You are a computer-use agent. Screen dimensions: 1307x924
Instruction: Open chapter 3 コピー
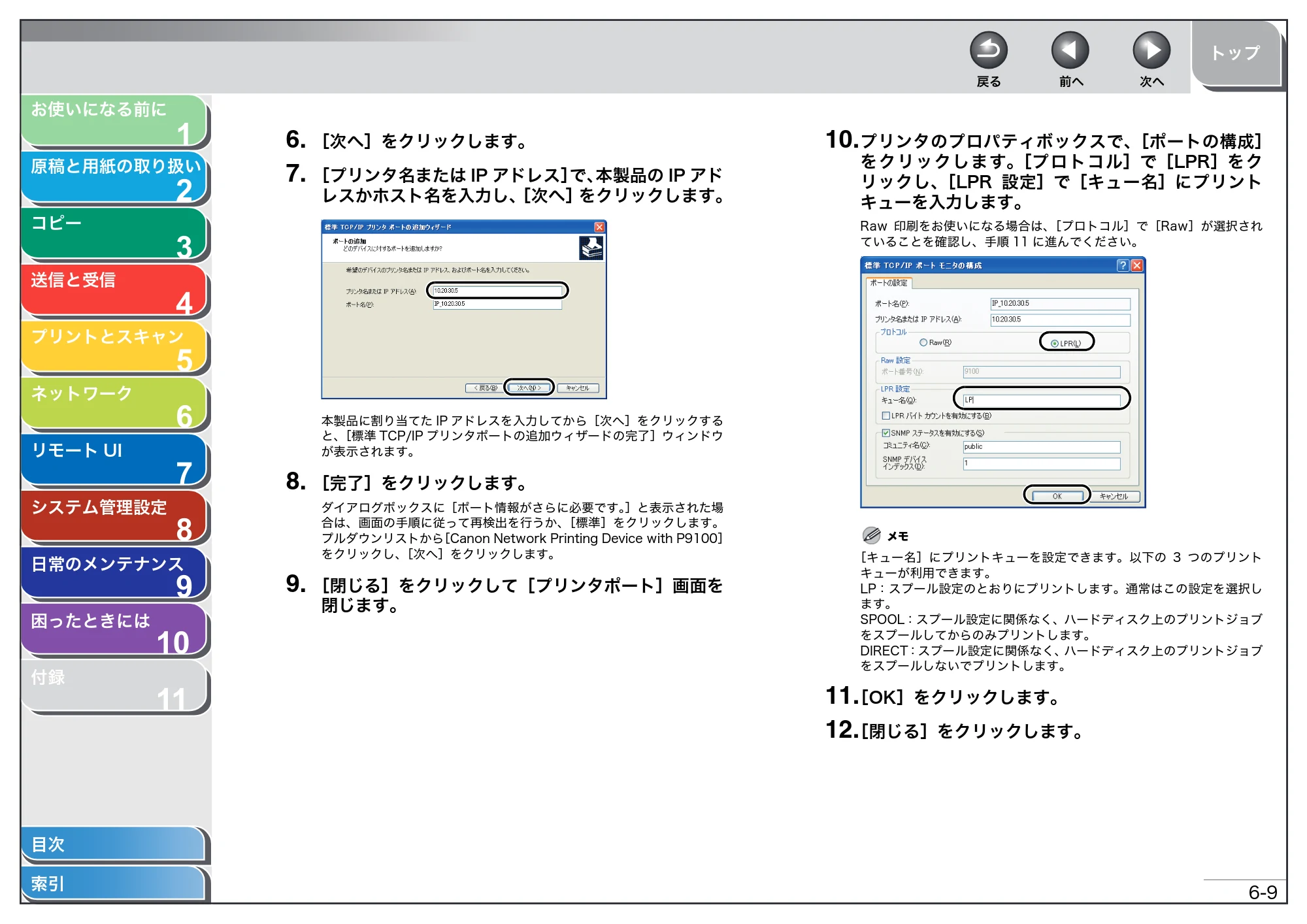(114, 234)
